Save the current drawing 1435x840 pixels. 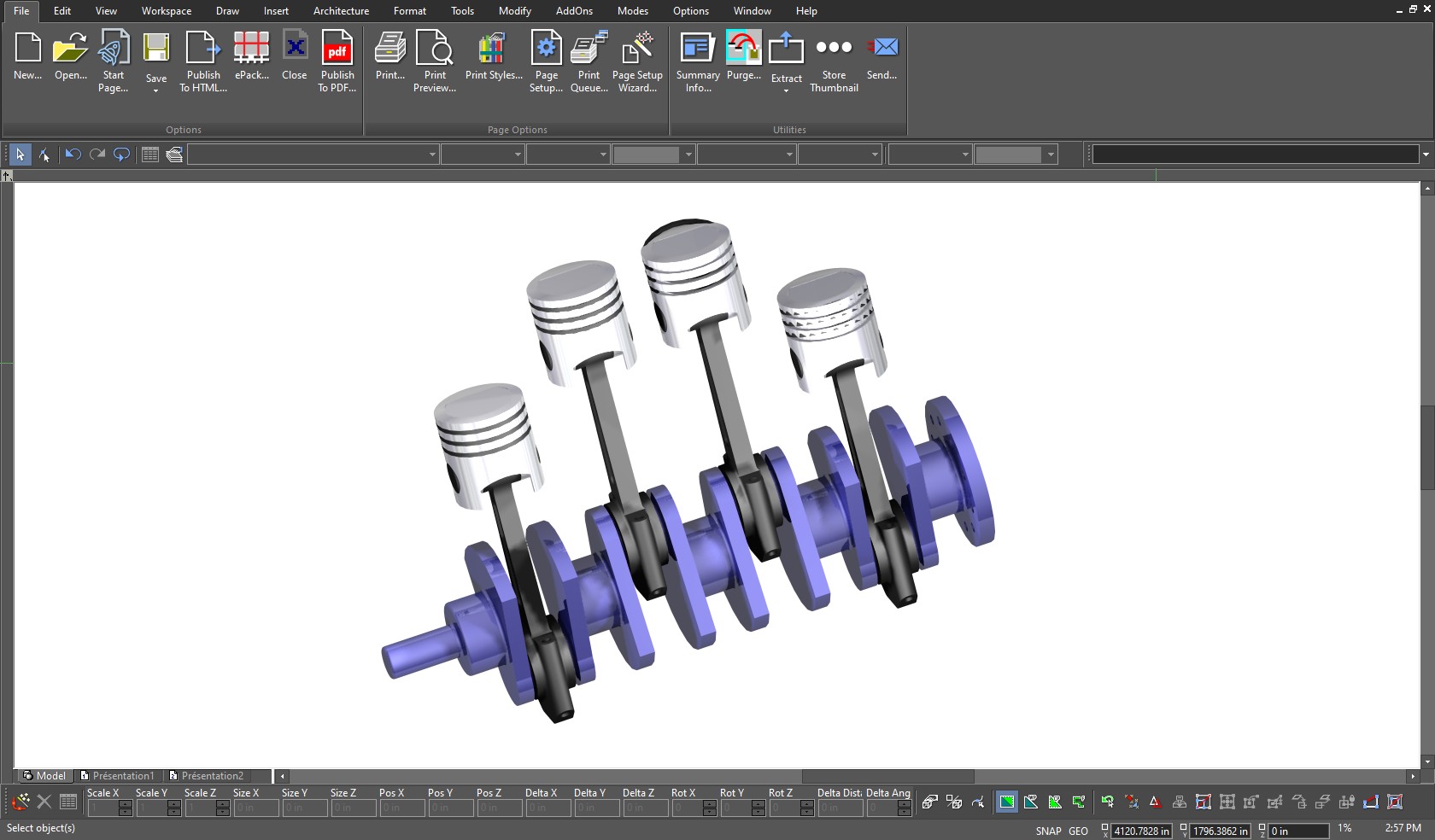(x=156, y=53)
